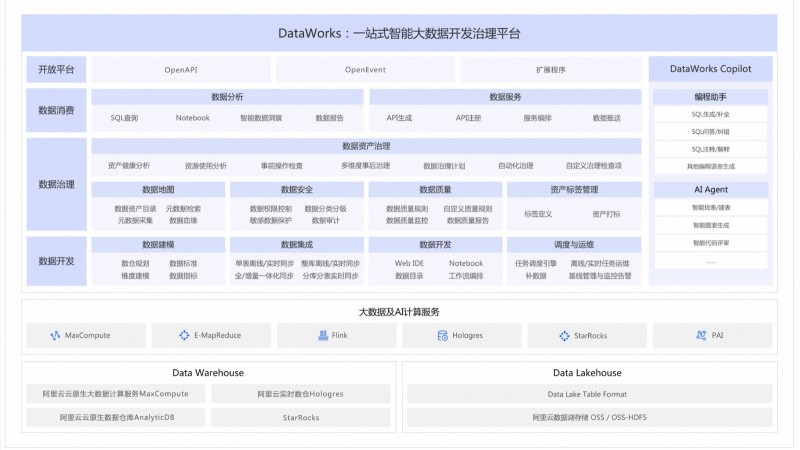Screen dimensions: 800x450
Task: Click the PAI logo icon
Action: (701, 335)
